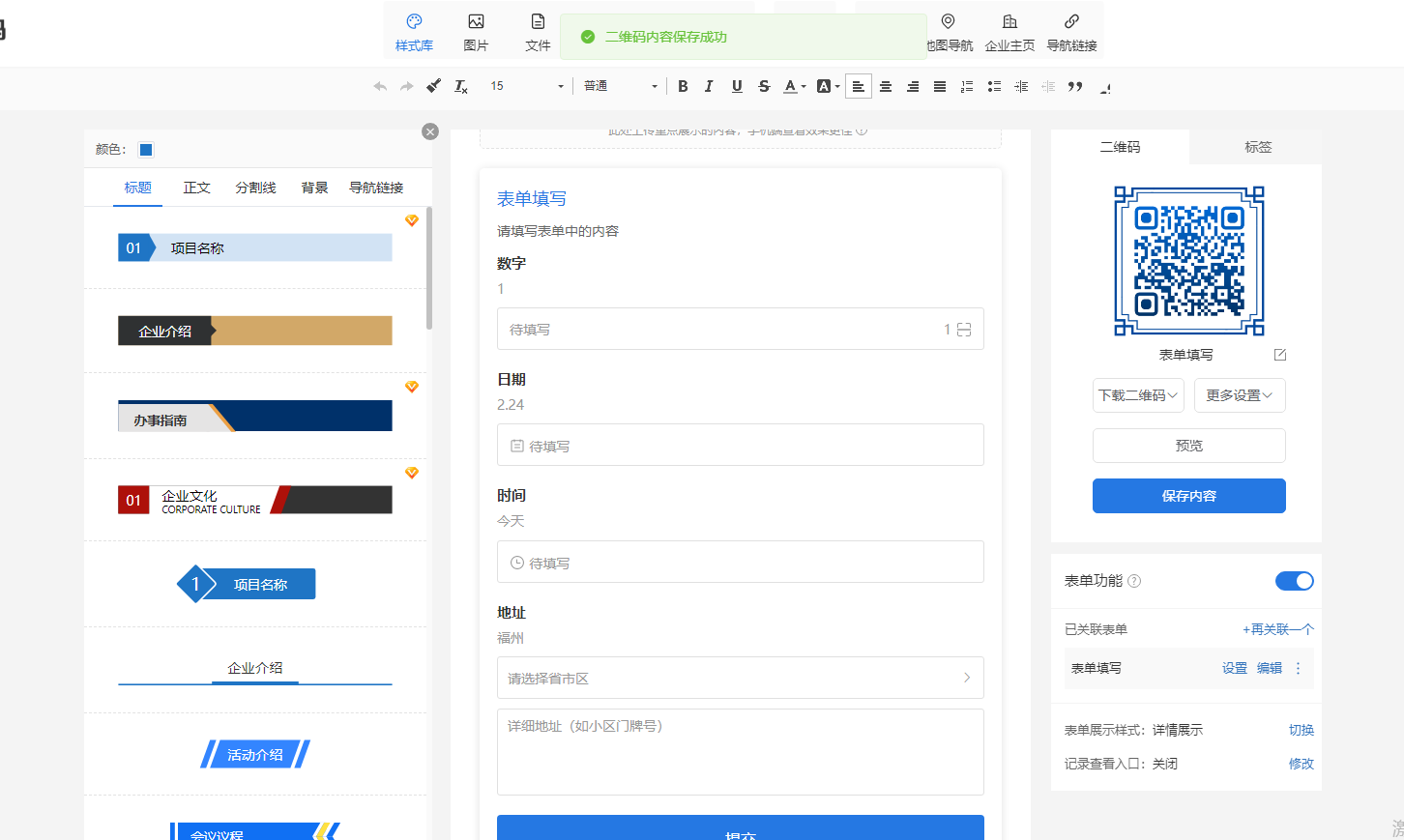Switch to the 标题 tab
Image resolution: width=1404 pixels, height=840 pixels.
pos(137,188)
